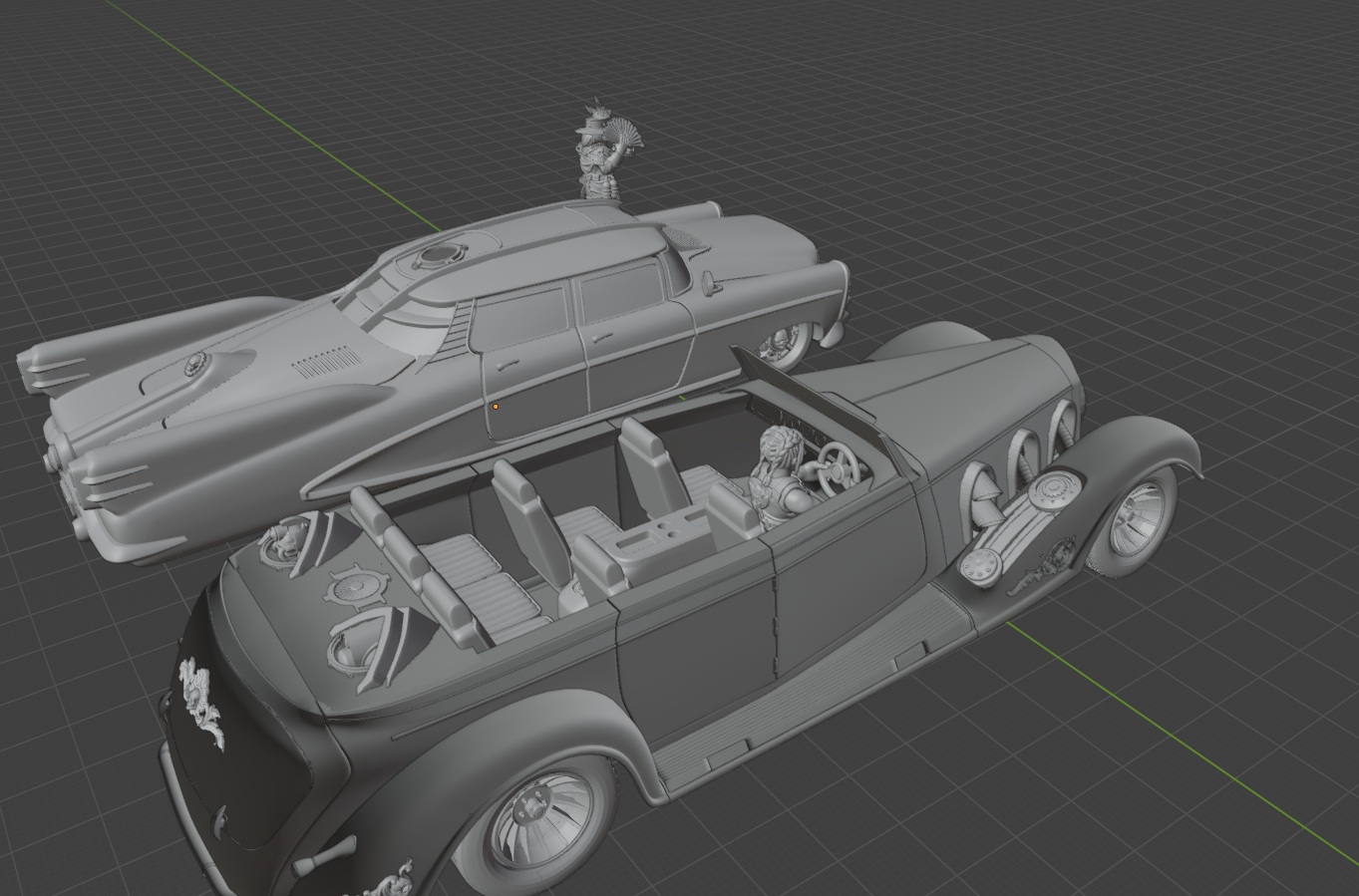Select the driver figure in the convertible
Screen dimensions: 1359x896
[x=784, y=475]
